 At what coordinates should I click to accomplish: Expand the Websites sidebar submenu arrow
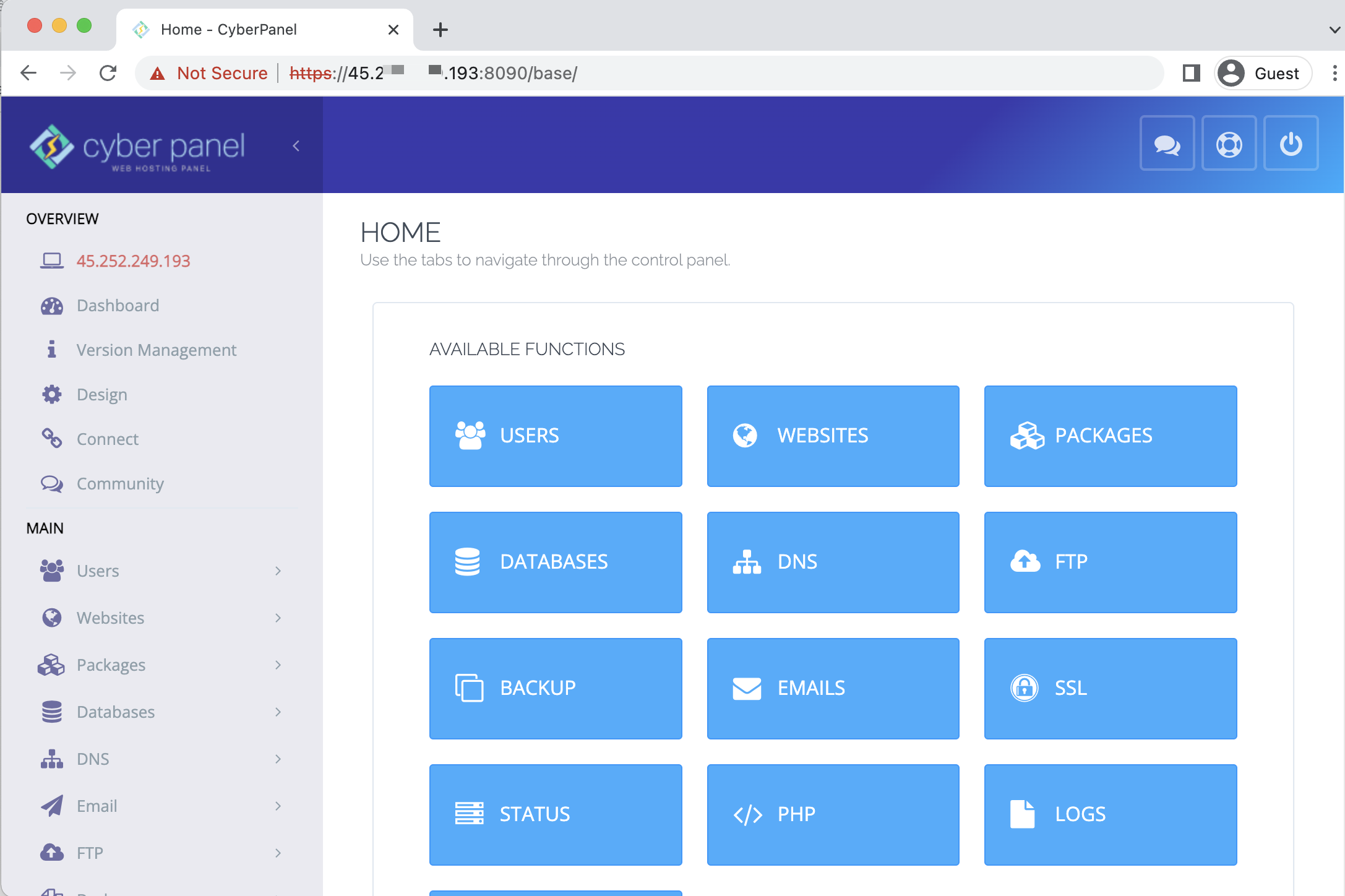(x=278, y=618)
